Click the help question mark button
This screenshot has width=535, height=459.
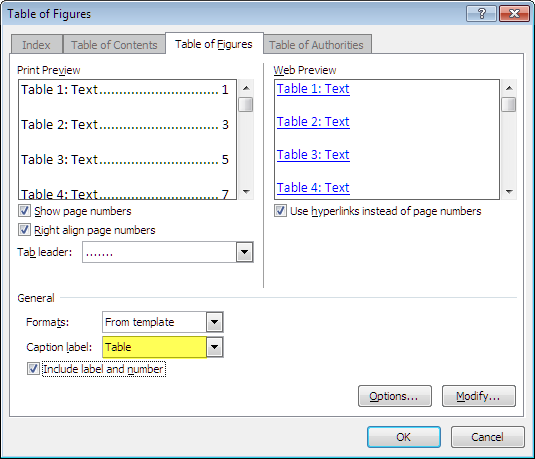pos(481,14)
